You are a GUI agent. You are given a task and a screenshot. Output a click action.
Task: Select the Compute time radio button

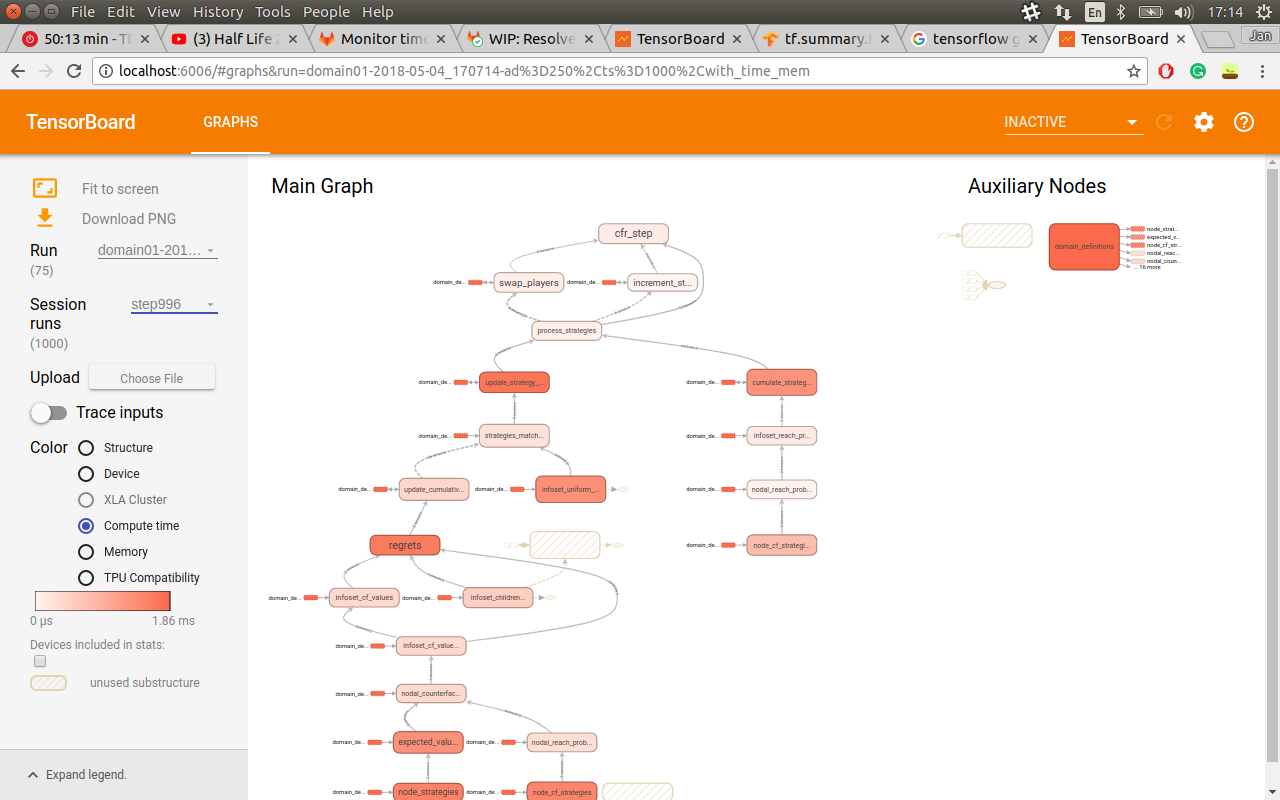point(86,526)
